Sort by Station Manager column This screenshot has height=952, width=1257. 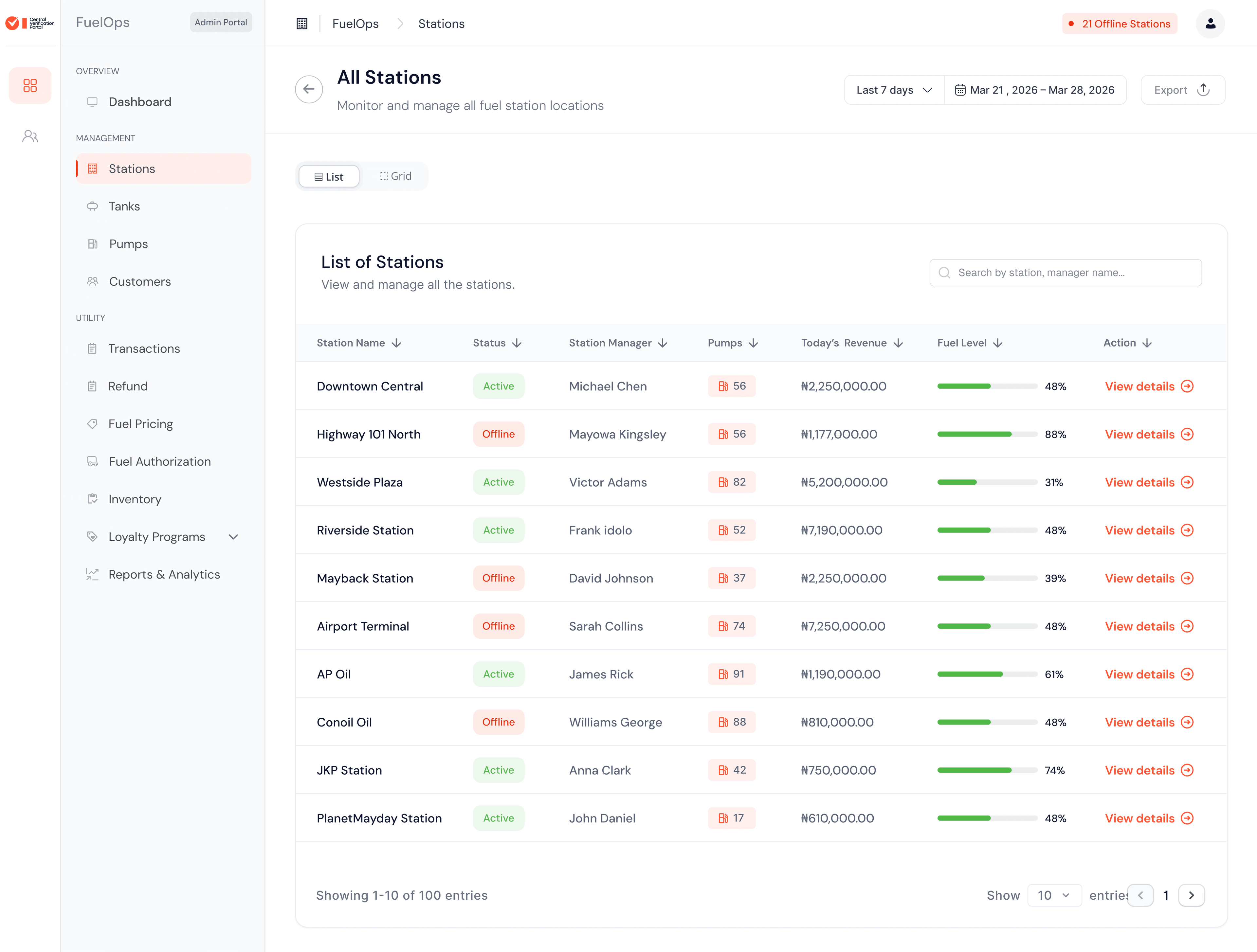point(618,343)
